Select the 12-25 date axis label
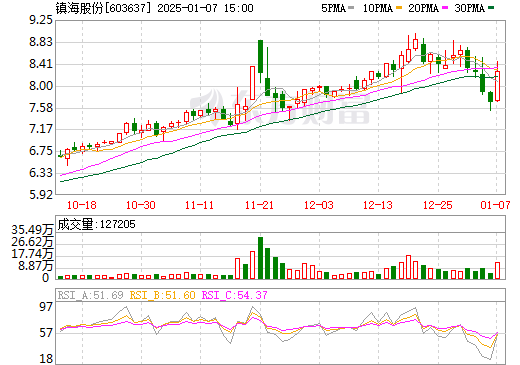 [438, 205]
